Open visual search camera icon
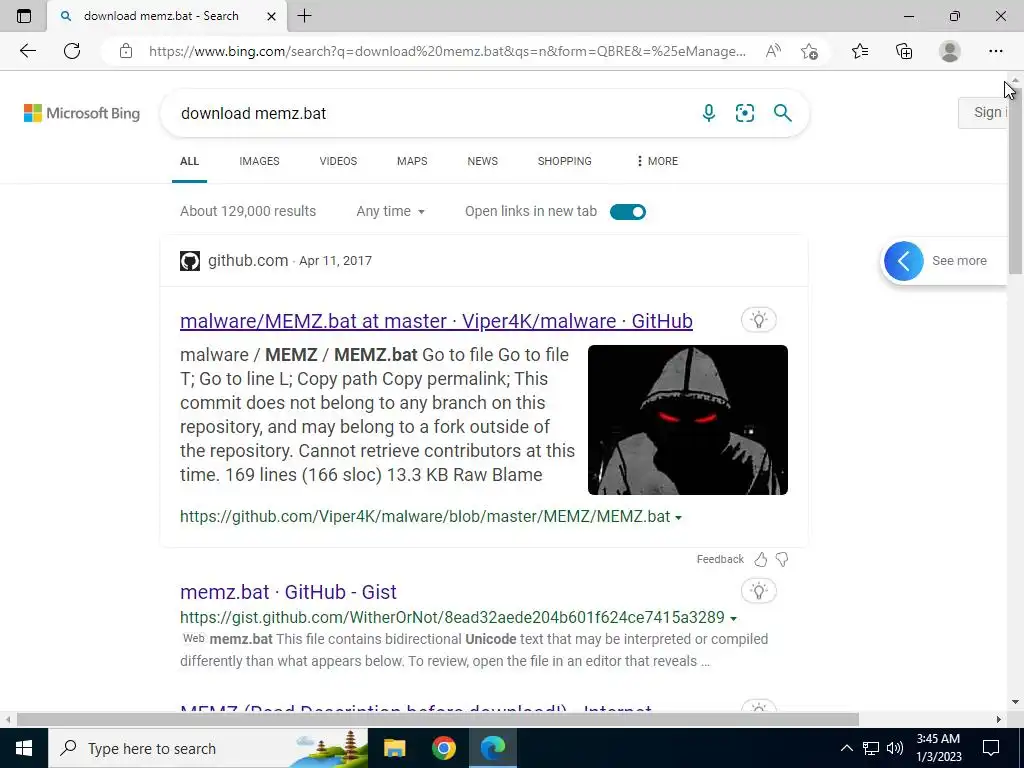Image resolution: width=1024 pixels, height=768 pixels. click(744, 113)
